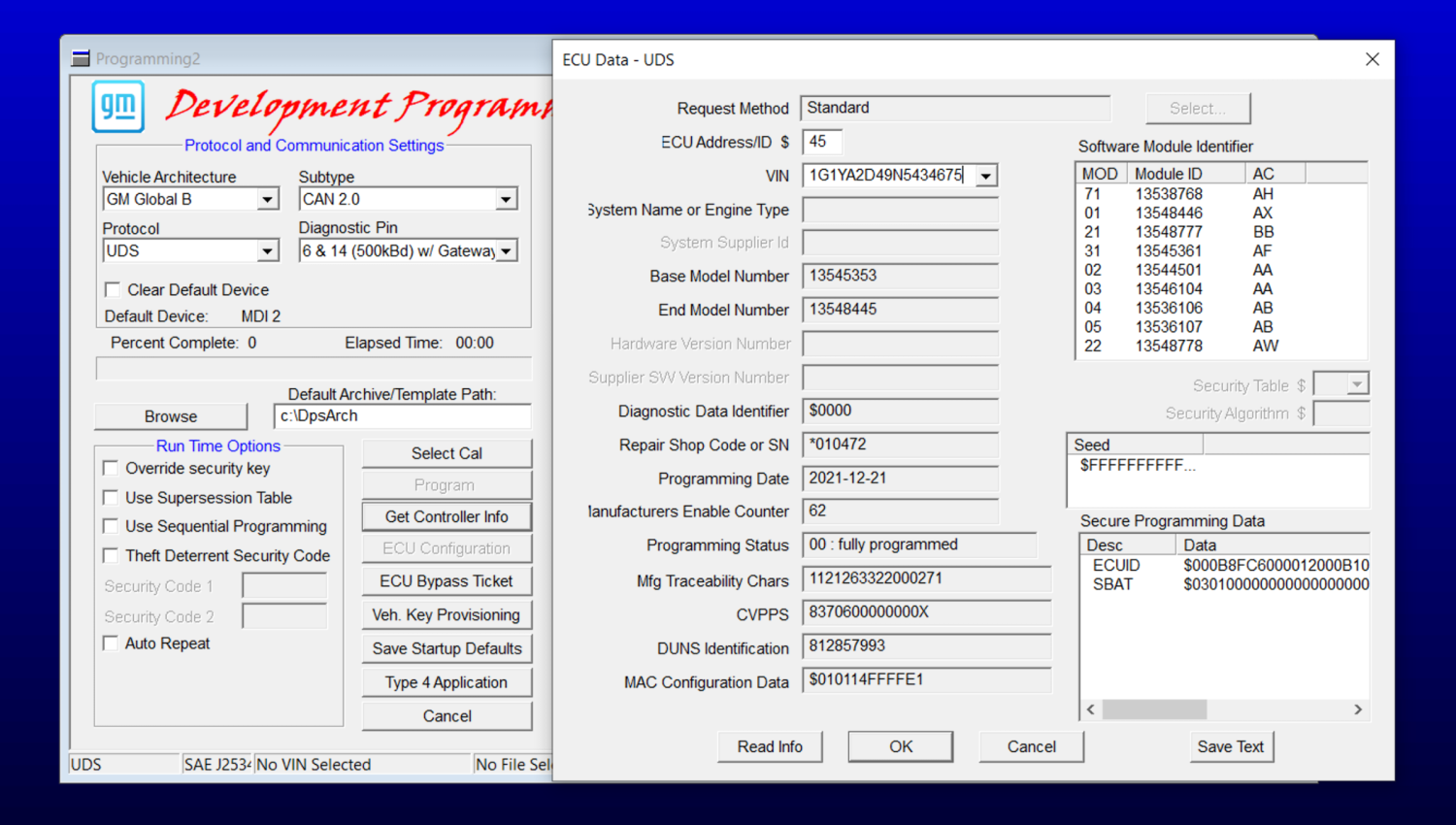Viewport: 1456px width, 825px height.
Task: Click OK in ECU Data dialog
Action: 901,746
